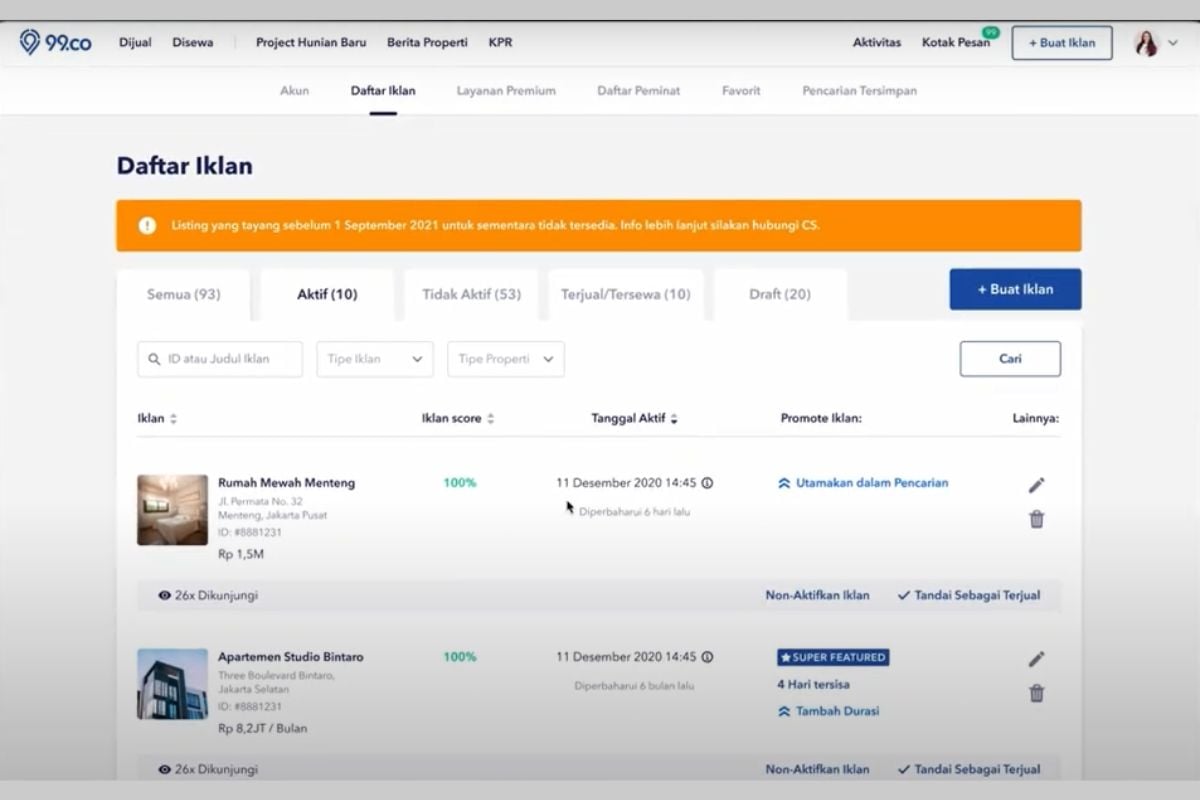The image size is (1200, 800).
Task: Open the Favorit tab
Action: coord(741,91)
